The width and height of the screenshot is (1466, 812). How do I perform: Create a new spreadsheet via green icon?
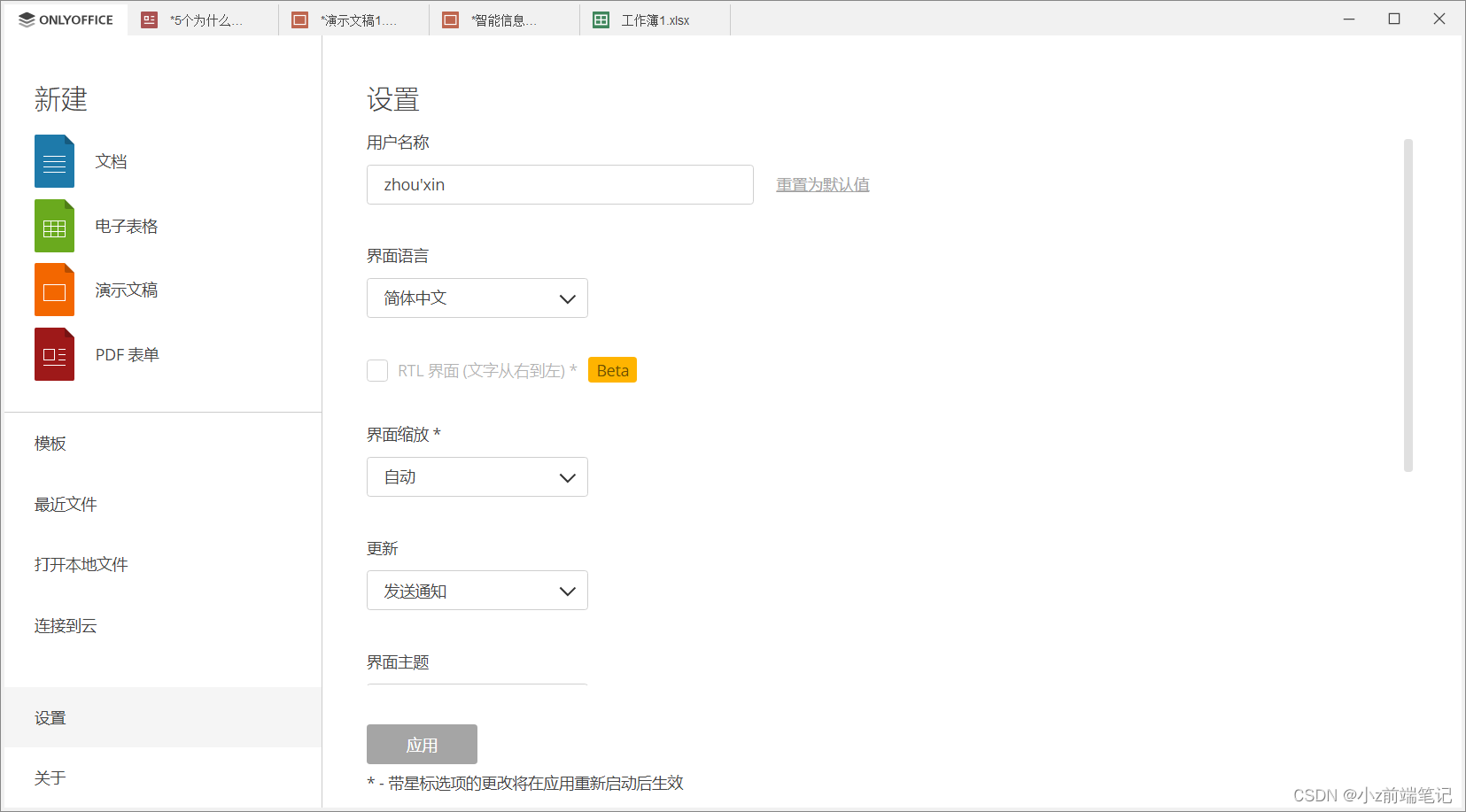[x=54, y=226]
